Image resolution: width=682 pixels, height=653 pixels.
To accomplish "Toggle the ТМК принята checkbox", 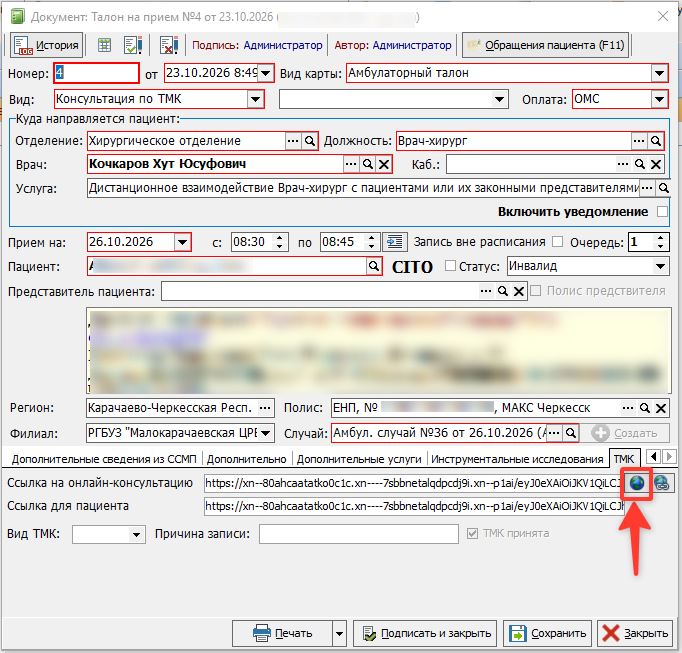I will 472,533.
